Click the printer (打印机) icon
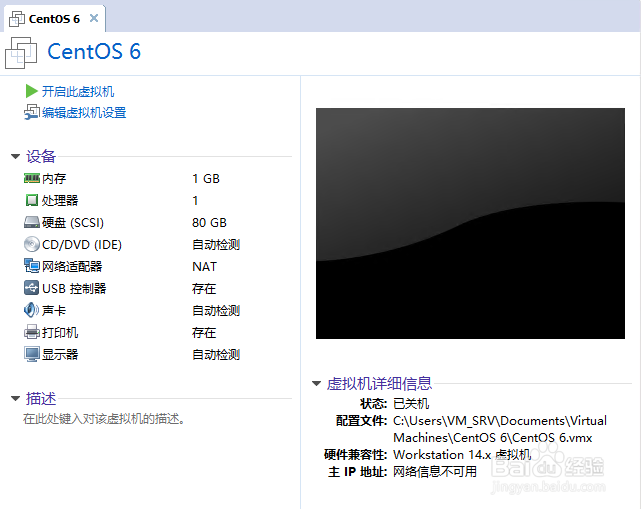The width and height of the screenshot is (641, 509). [32, 332]
